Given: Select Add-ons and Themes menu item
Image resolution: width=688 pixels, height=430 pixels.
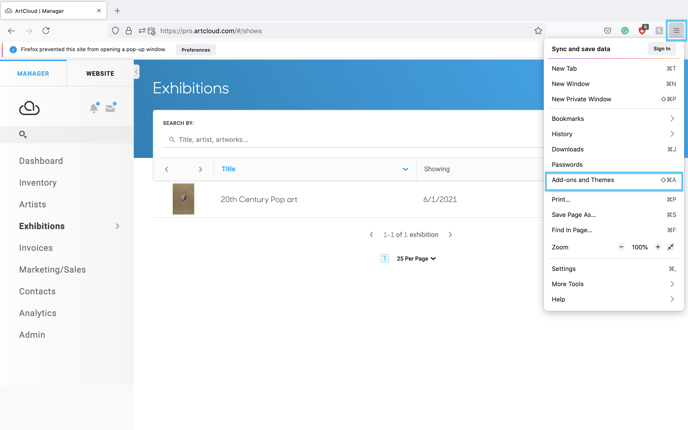Looking at the screenshot, I should click(613, 181).
